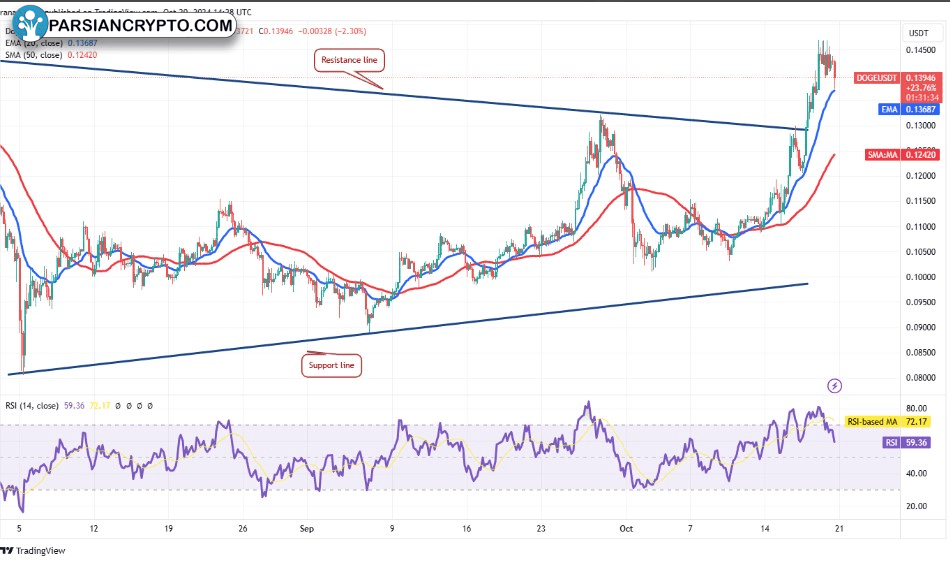Screen dimensions: 950x561
Task: Click date 23 on time axis
Action: click(540, 528)
